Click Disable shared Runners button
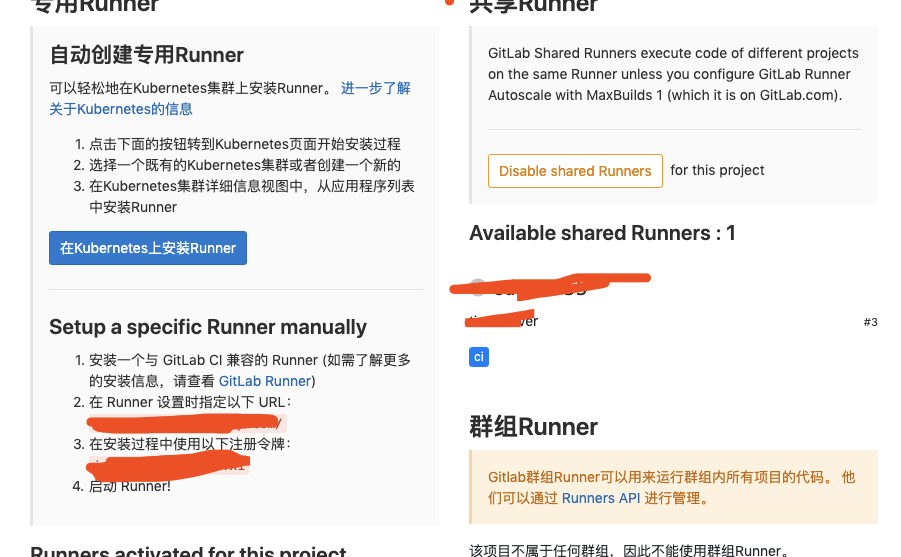901x557 pixels. tap(575, 171)
